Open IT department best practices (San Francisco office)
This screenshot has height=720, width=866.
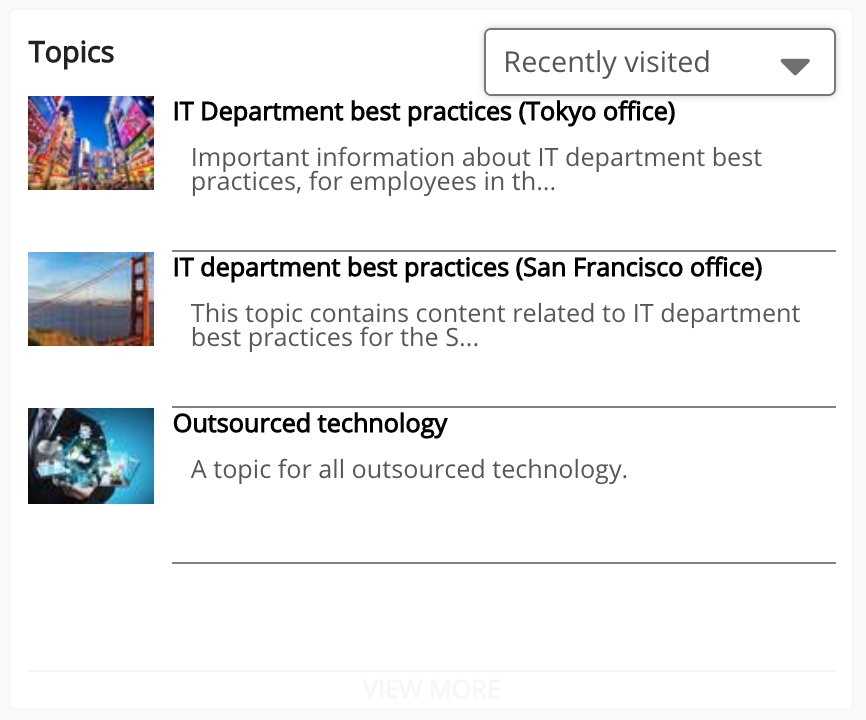(x=467, y=268)
